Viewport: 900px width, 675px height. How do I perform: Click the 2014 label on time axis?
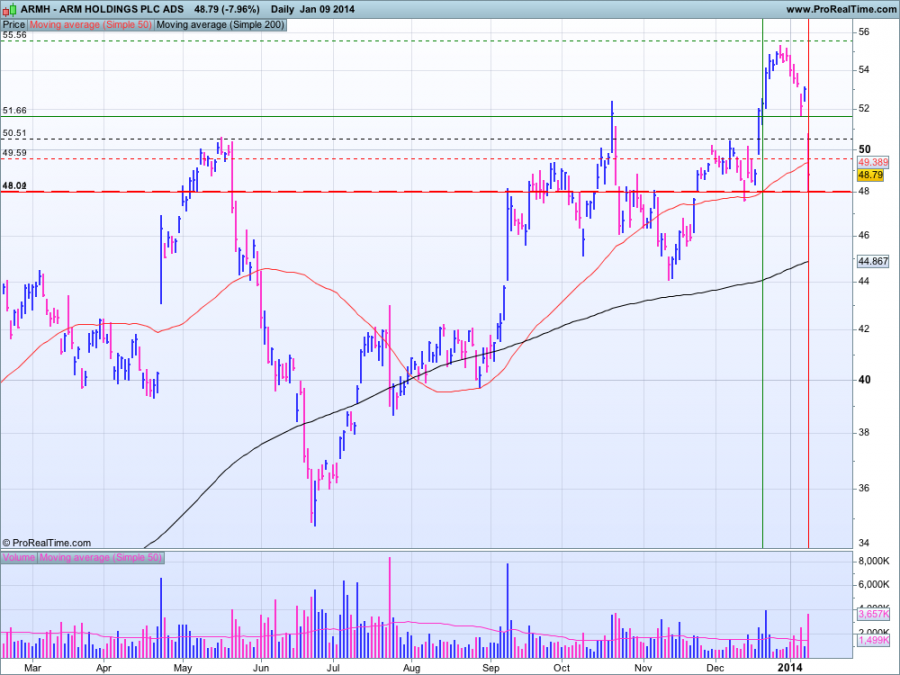(790, 668)
